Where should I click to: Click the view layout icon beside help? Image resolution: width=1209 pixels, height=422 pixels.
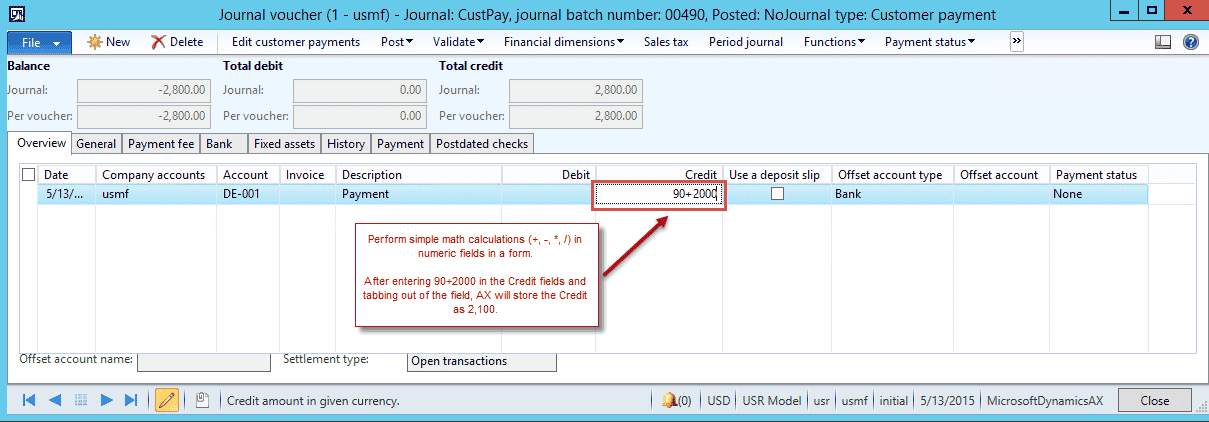tap(1162, 42)
